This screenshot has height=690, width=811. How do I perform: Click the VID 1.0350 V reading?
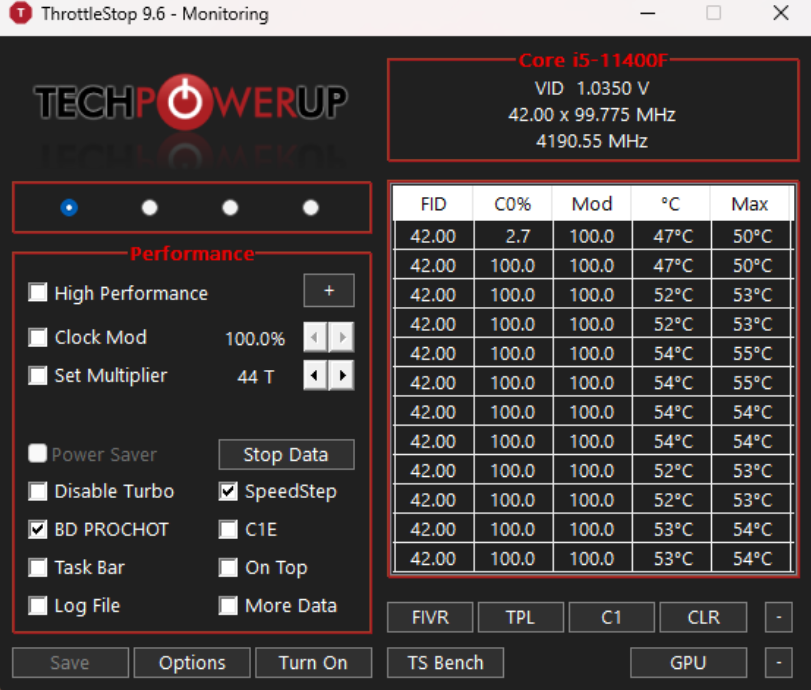click(x=592, y=88)
